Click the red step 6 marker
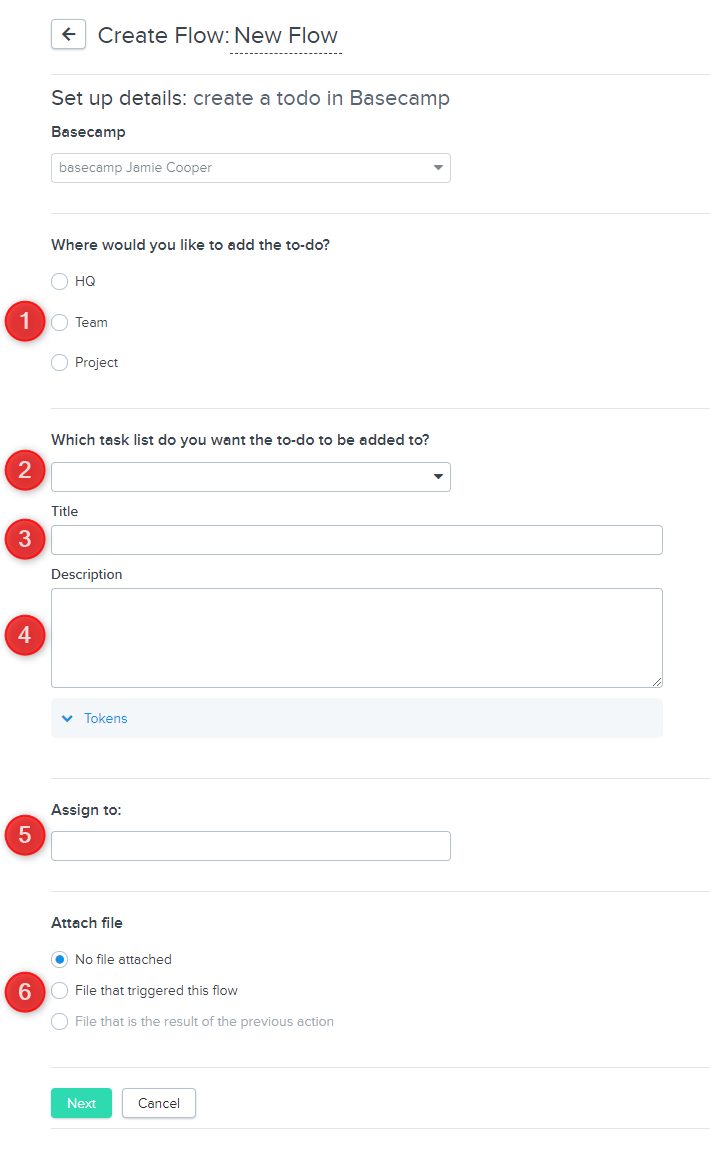Image resolution: width=710 pixels, height=1154 pixels. pyautogui.click(x=25, y=991)
